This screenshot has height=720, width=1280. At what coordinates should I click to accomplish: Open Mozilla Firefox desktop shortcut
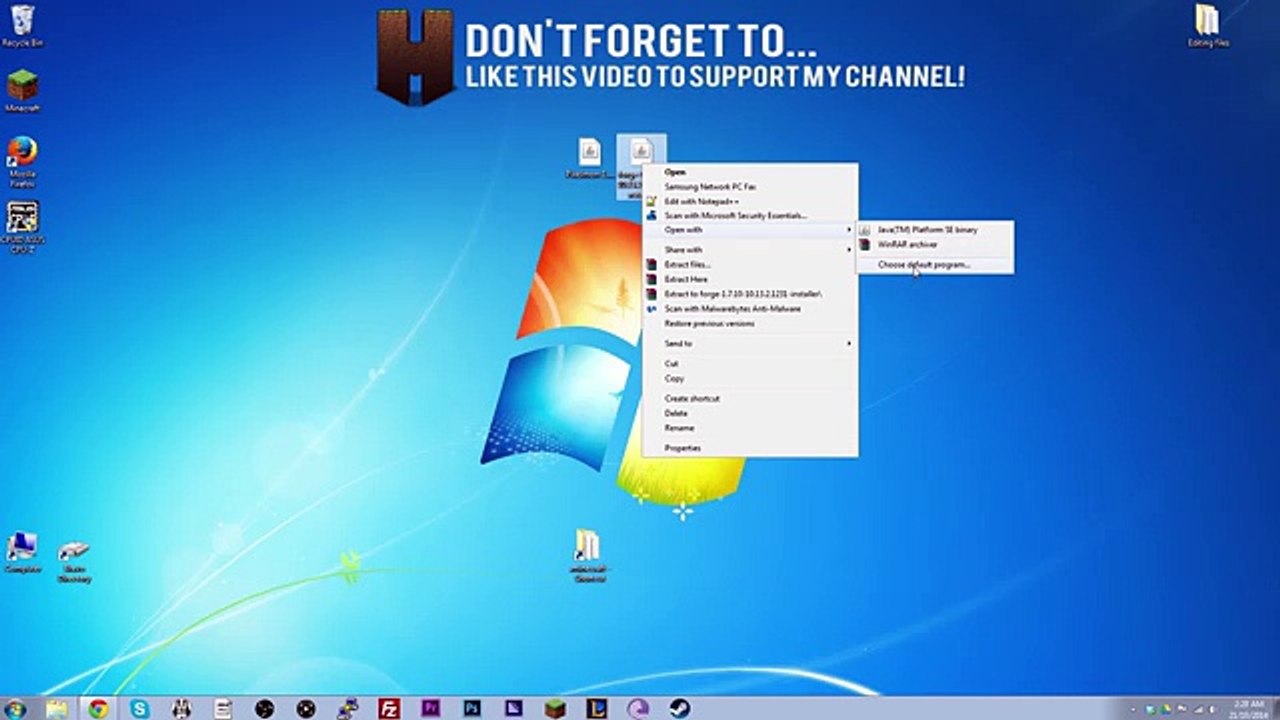pyautogui.click(x=22, y=162)
